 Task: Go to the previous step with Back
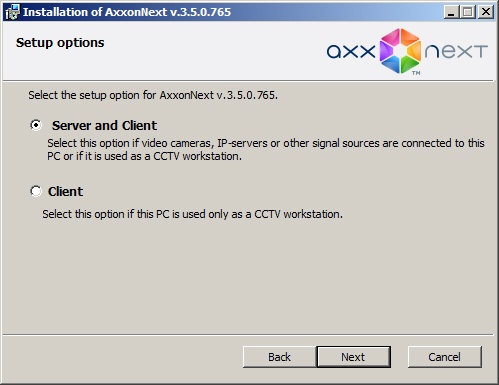coord(279,357)
